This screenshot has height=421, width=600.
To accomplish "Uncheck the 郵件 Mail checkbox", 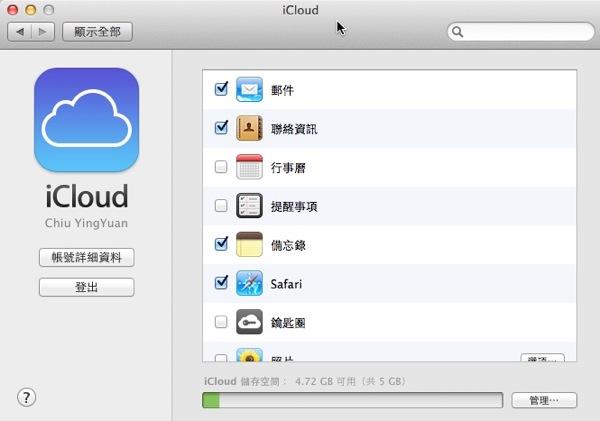I will (x=221, y=89).
